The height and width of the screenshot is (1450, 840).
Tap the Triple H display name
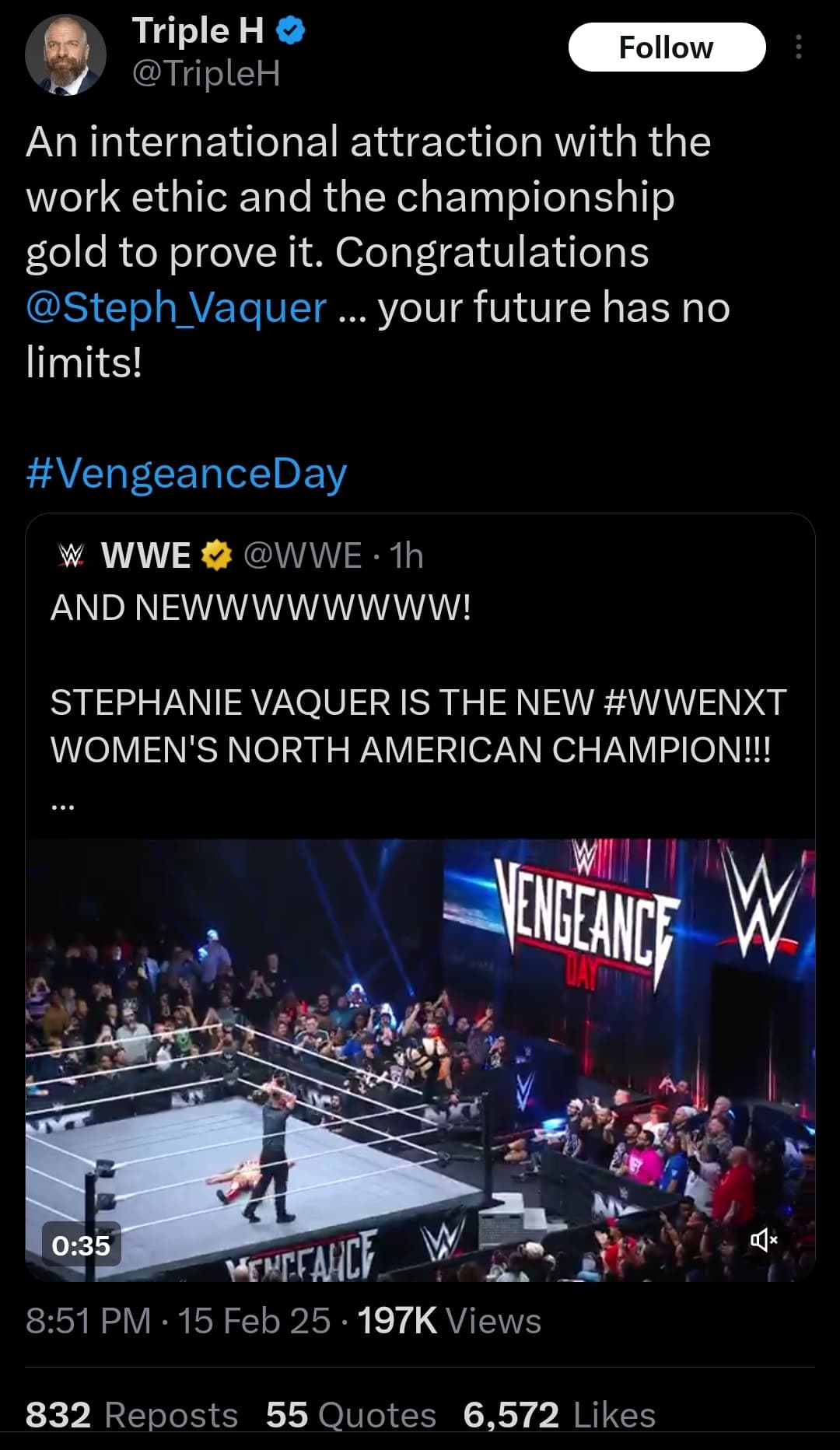(x=198, y=32)
